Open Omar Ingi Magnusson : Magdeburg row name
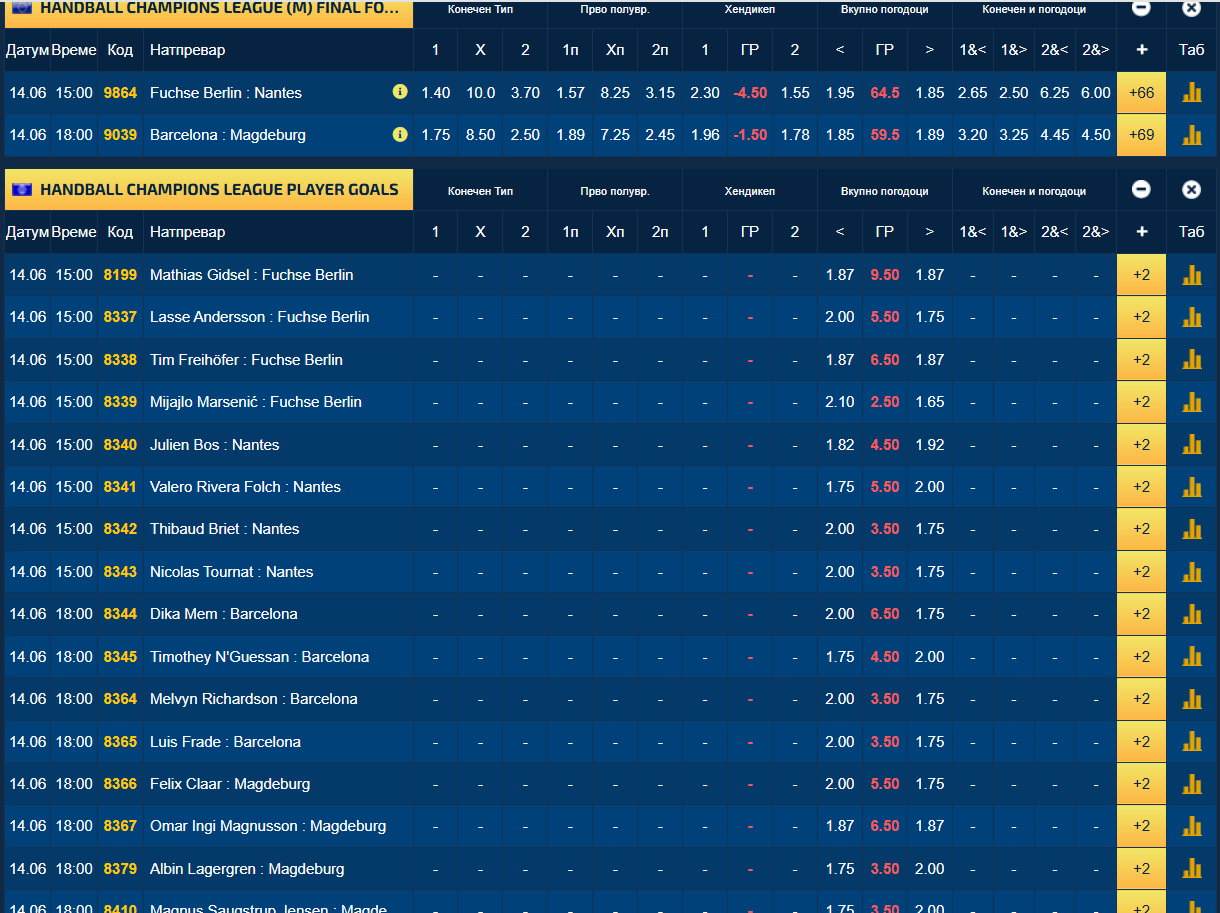This screenshot has width=1220, height=913. coord(268,825)
